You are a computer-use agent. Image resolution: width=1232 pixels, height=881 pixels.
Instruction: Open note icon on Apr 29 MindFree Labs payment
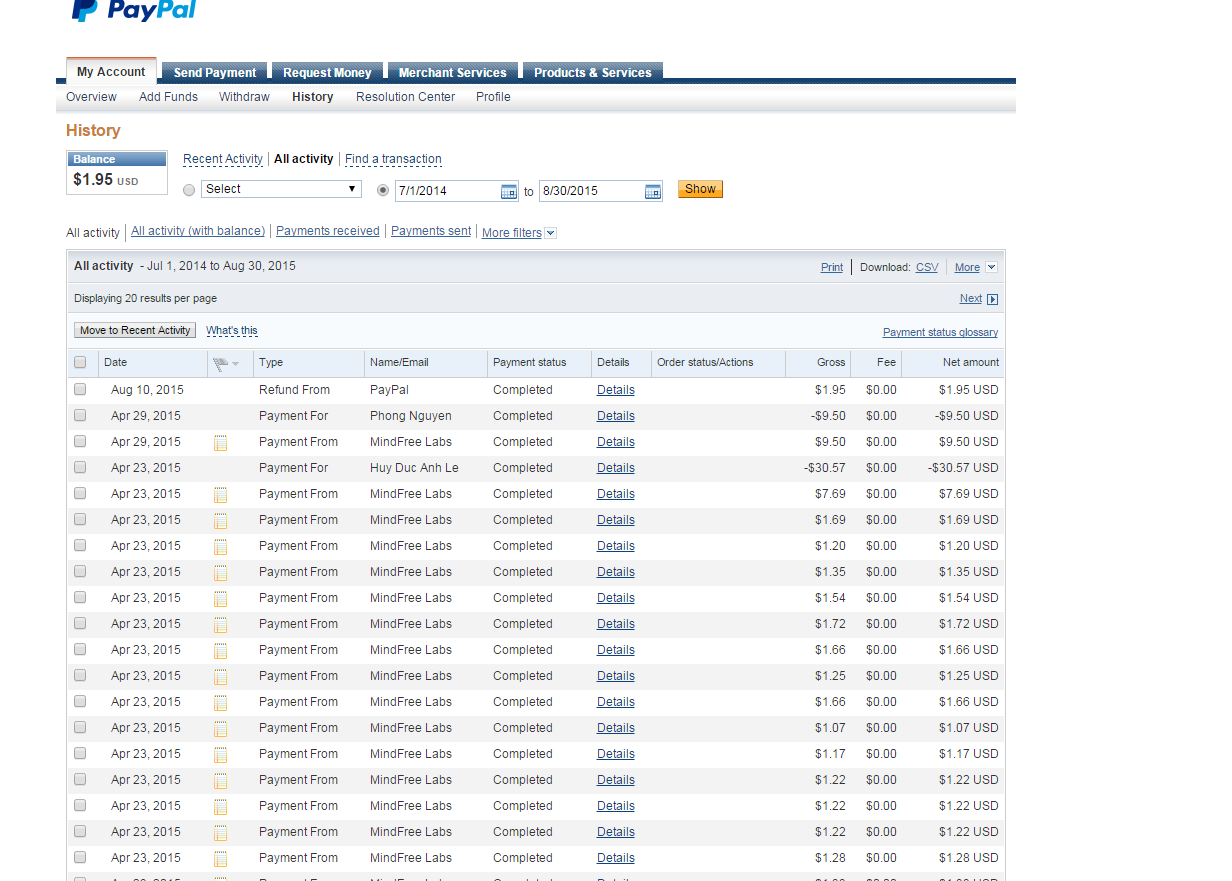[x=221, y=442]
